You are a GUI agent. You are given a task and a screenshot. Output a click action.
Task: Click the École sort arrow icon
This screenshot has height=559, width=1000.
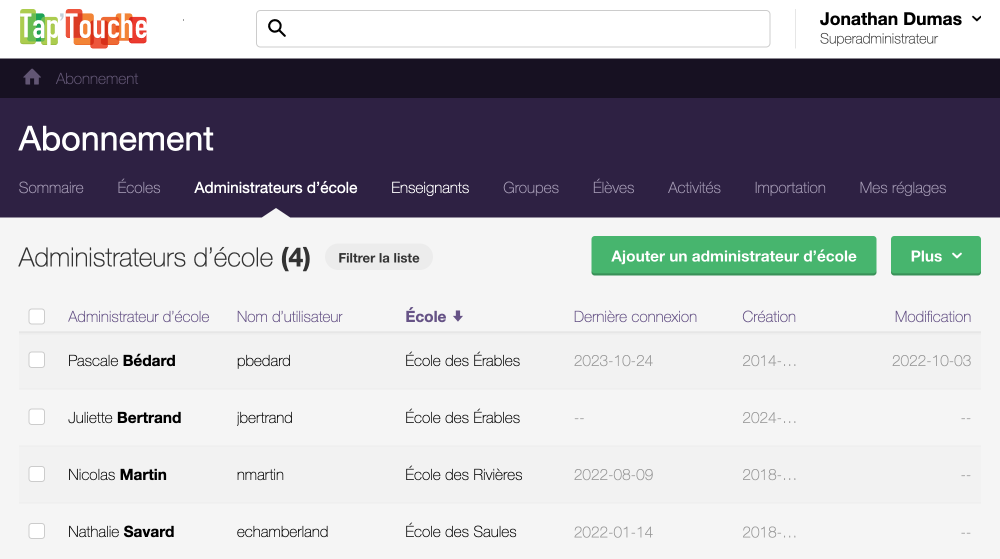[x=458, y=316]
